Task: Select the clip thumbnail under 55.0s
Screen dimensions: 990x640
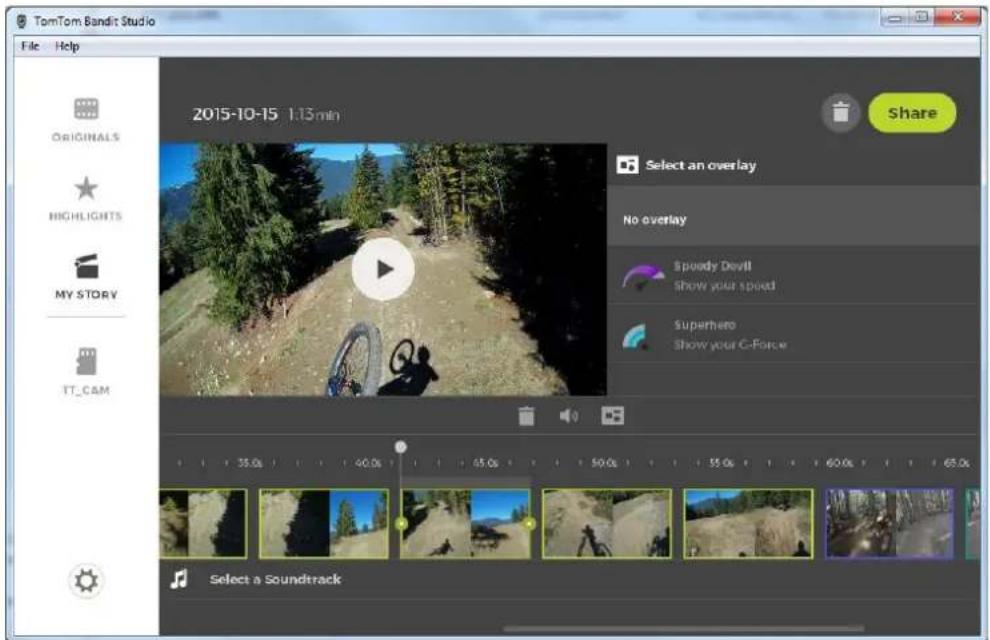Action: point(748,524)
